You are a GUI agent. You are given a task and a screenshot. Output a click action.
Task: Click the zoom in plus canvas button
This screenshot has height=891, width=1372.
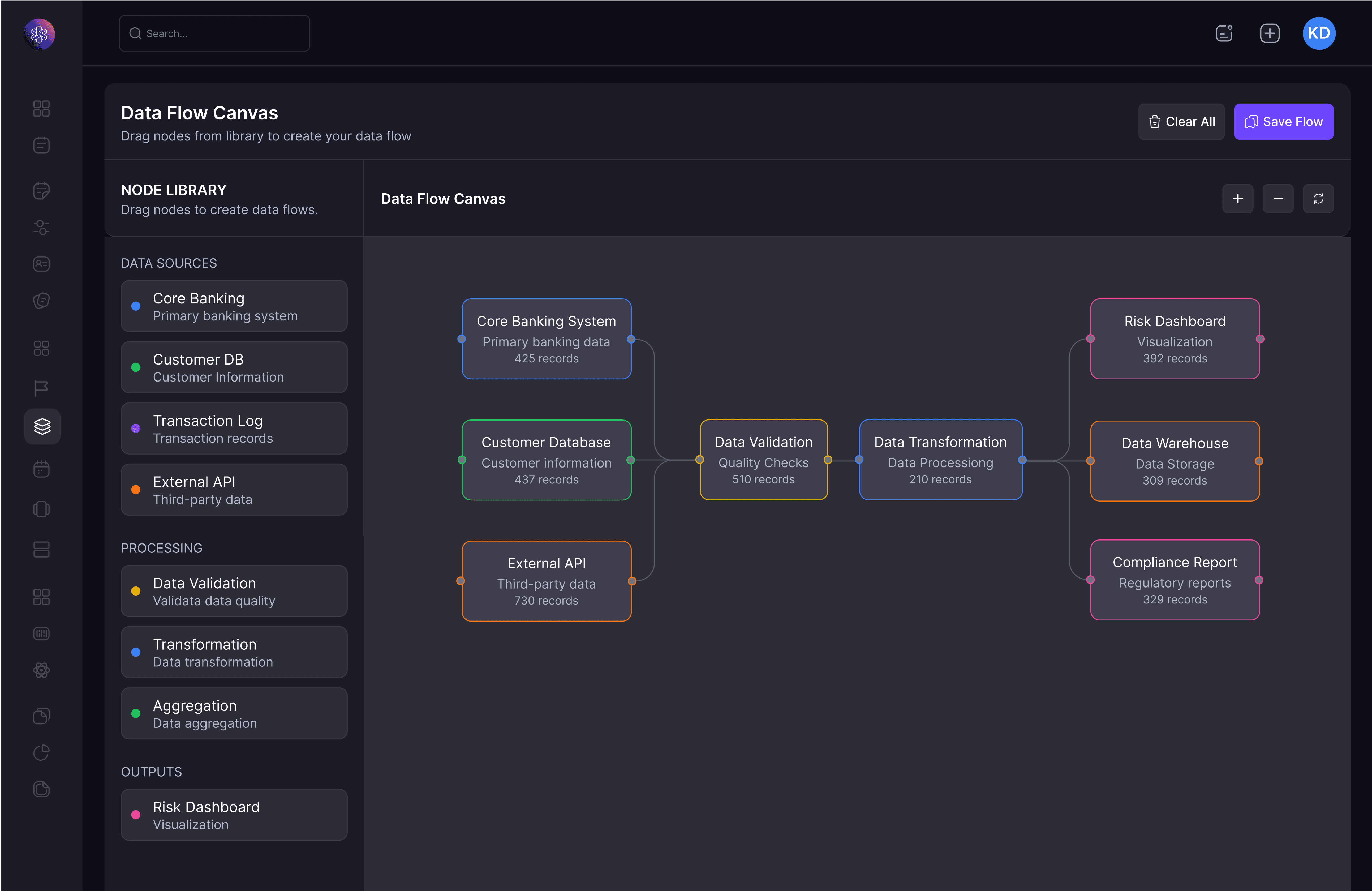tap(1237, 199)
